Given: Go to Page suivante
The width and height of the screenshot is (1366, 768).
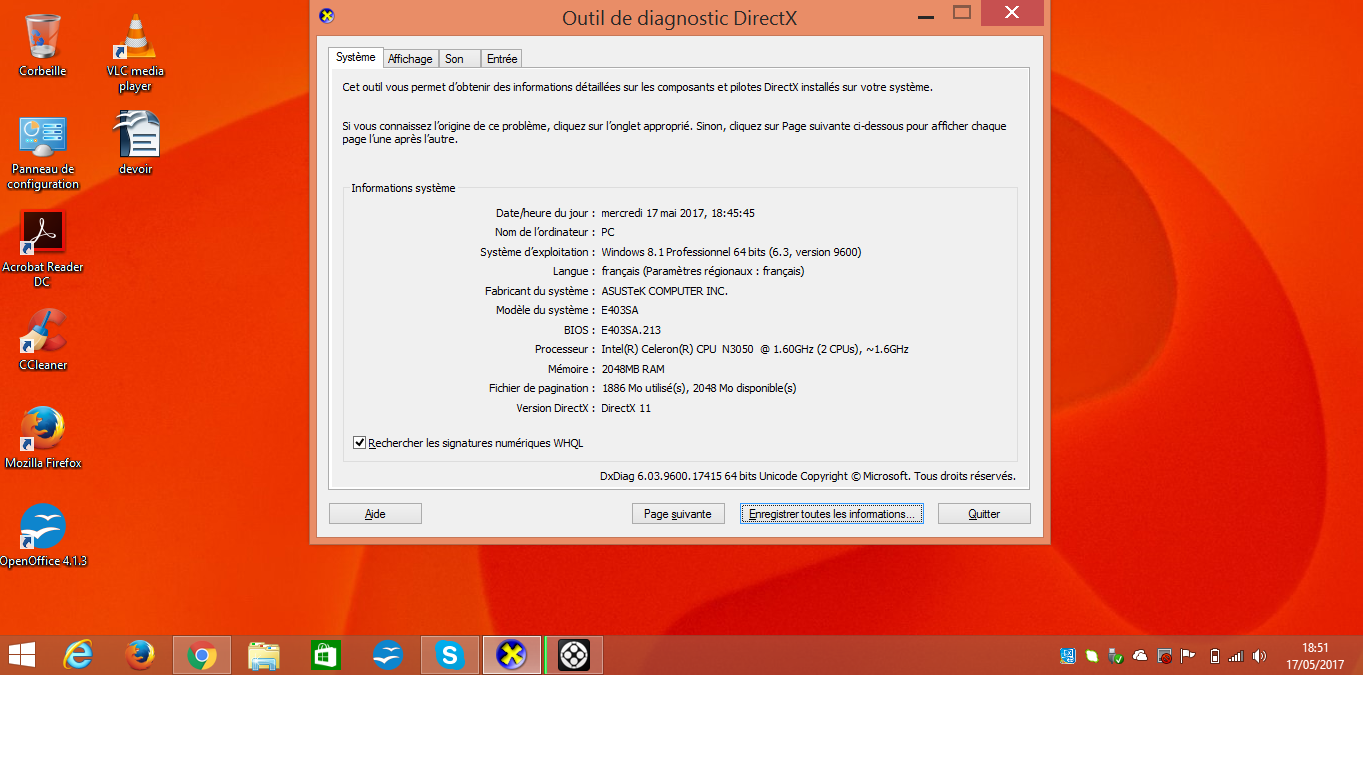Looking at the screenshot, I should 678,513.
